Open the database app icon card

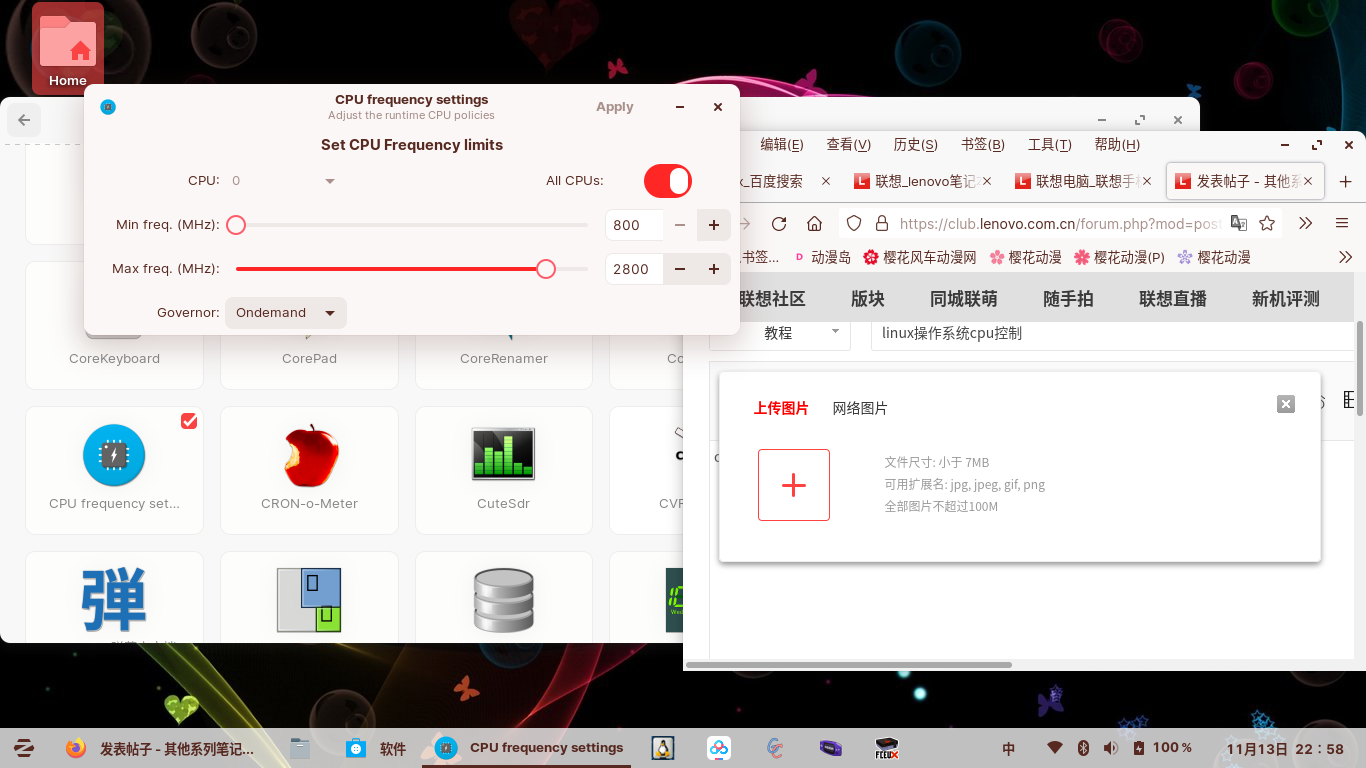(504, 597)
